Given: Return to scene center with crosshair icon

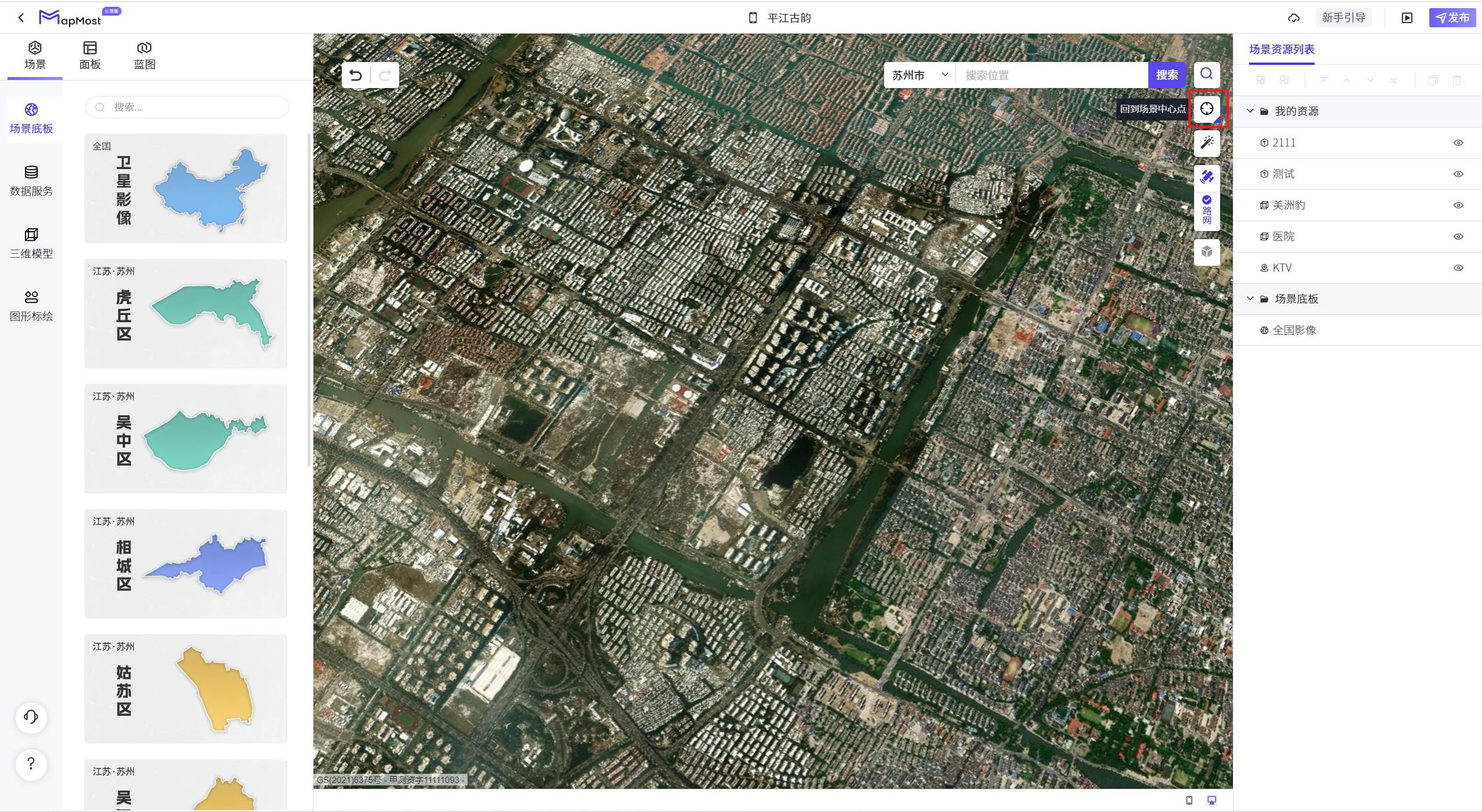Looking at the screenshot, I should (1206, 109).
